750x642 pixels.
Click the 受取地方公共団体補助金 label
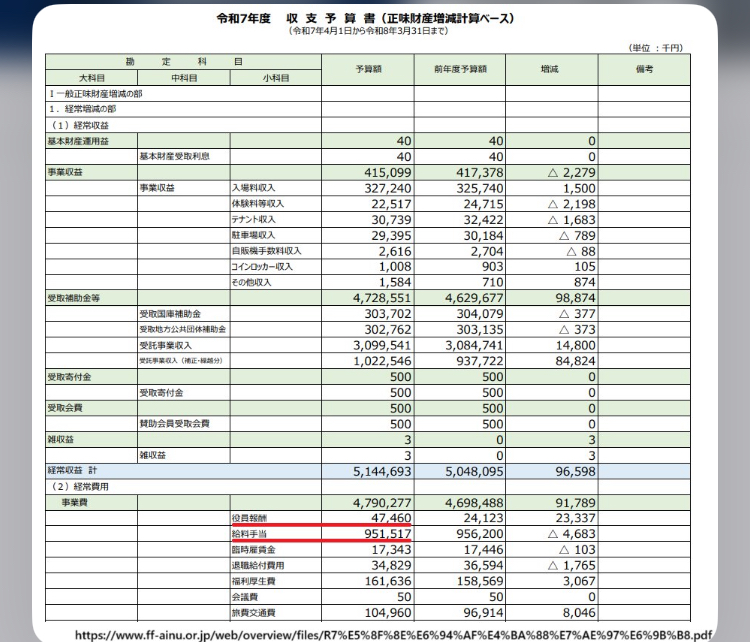[x=183, y=330]
